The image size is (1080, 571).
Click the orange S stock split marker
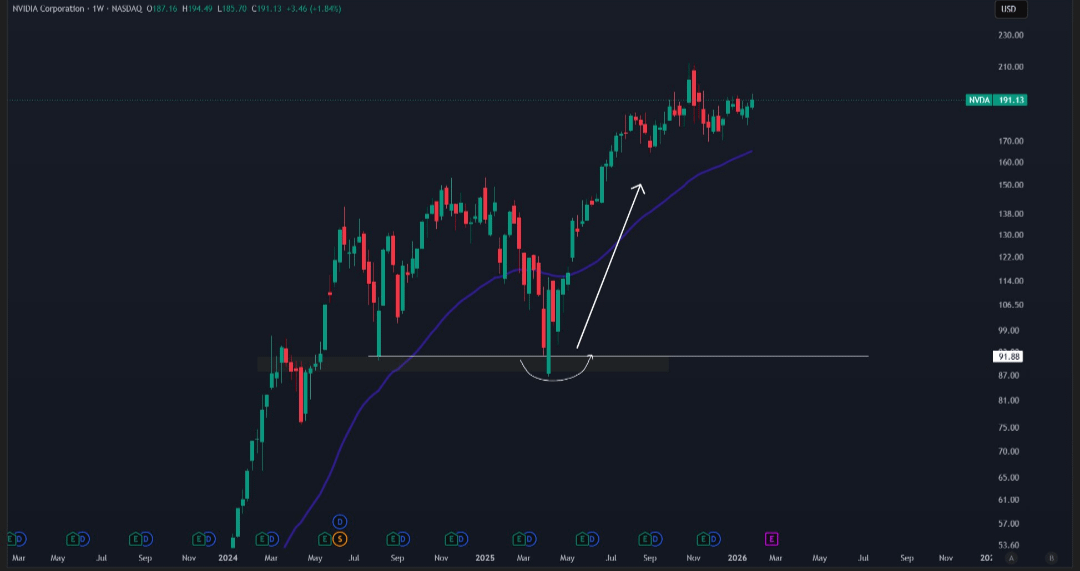click(339, 539)
